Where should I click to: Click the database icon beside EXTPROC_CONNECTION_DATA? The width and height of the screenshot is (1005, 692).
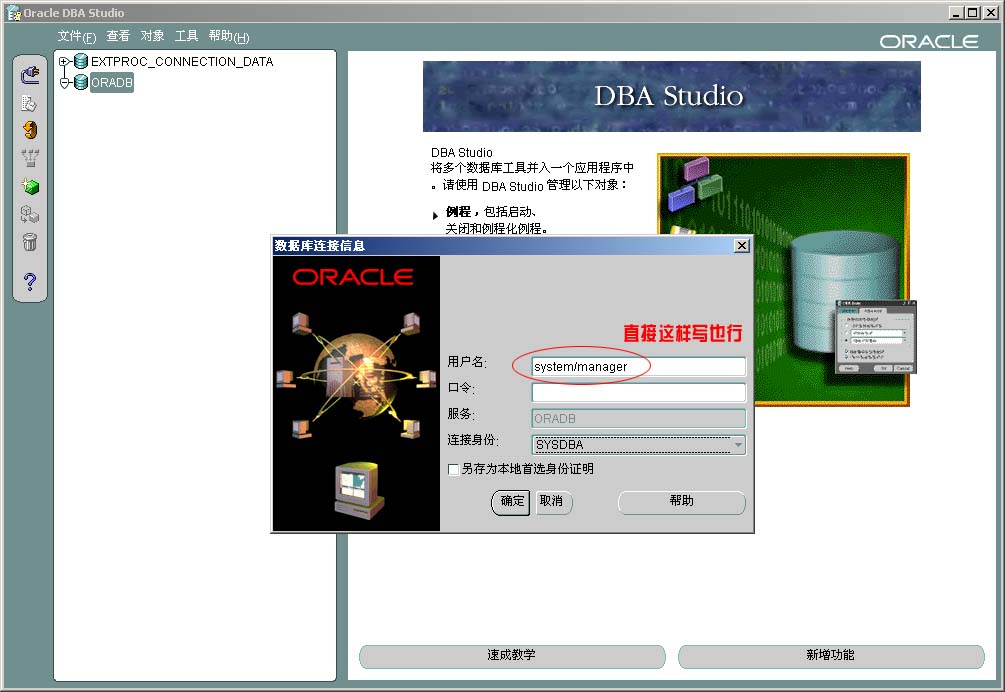(x=81, y=62)
